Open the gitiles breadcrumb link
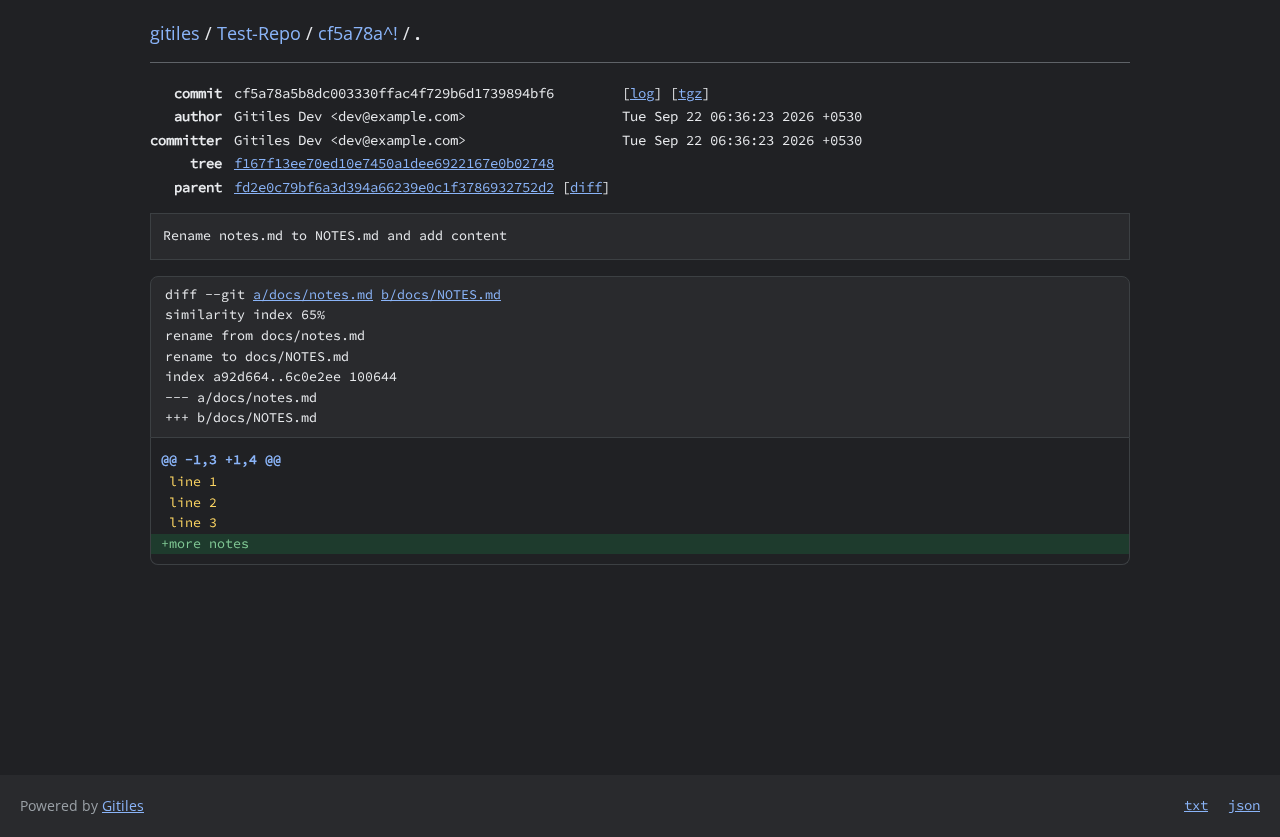Image resolution: width=1280 pixels, height=837 pixels. (175, 33)
